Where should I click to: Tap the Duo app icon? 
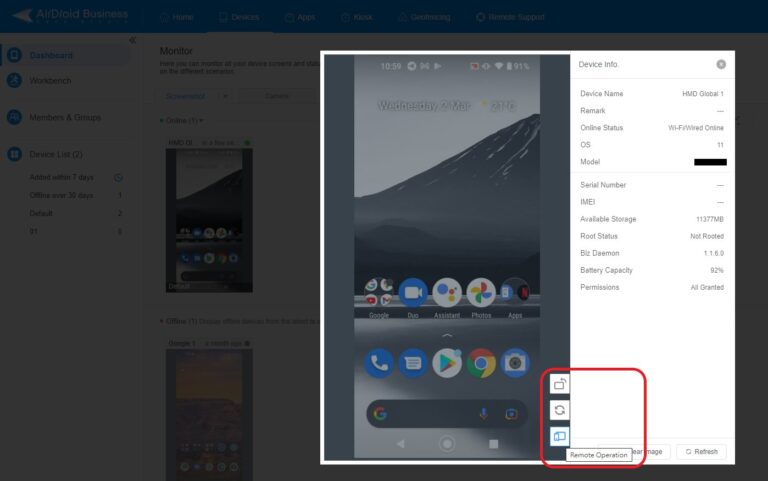[413, 293]
